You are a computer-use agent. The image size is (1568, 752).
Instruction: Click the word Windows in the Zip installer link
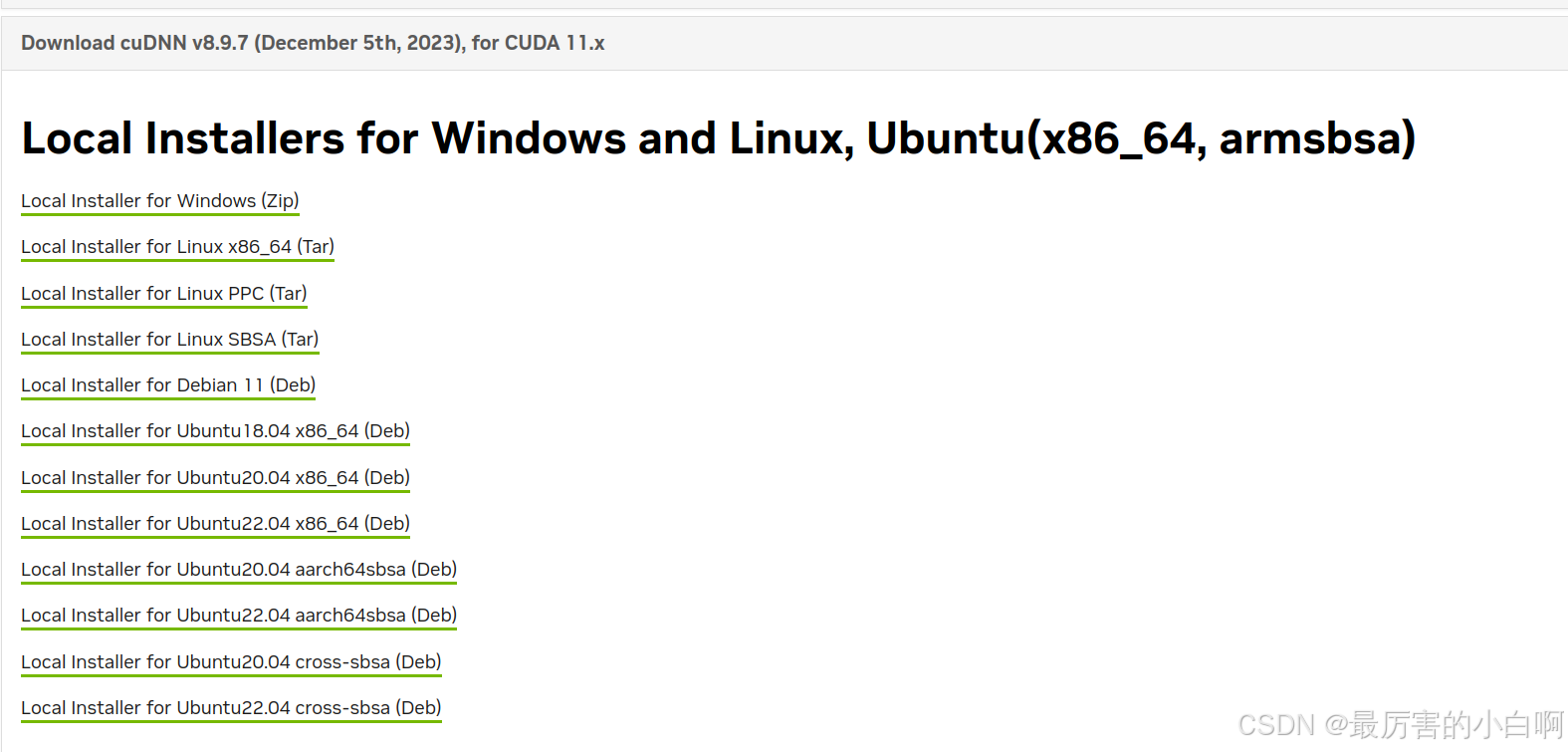[x=216, y=201]
